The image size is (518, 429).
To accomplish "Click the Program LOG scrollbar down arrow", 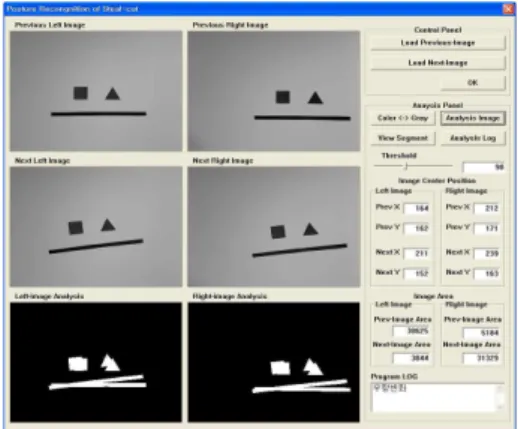I will [500, 408].
